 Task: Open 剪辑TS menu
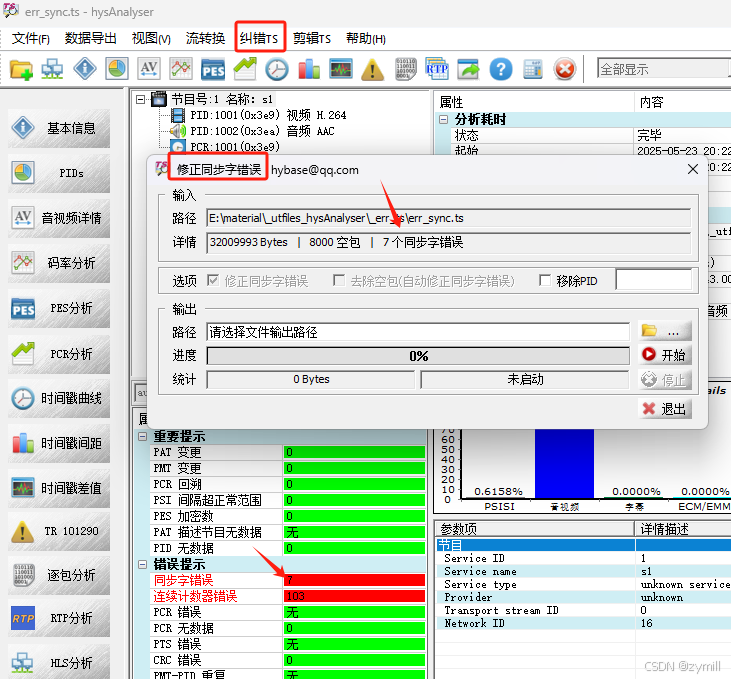tap(312, 38)
